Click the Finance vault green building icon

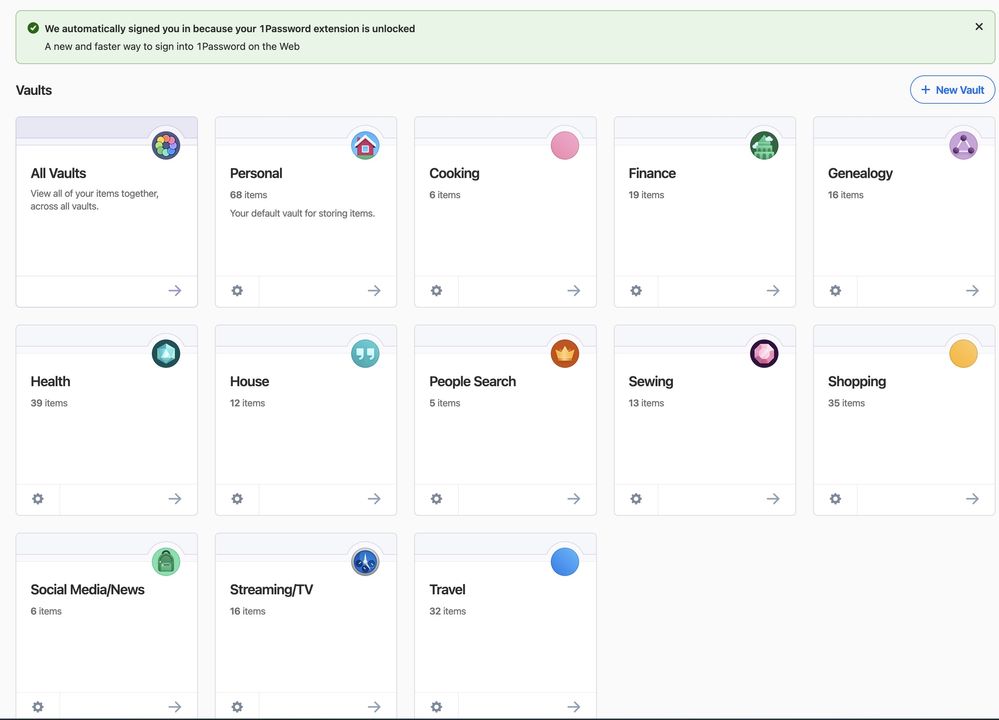coord(764,145)
